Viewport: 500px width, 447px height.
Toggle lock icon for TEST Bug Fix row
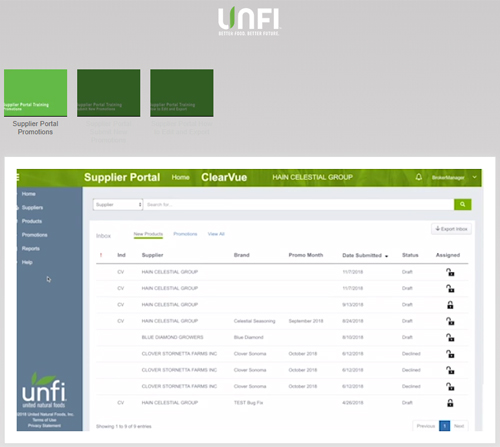click(450, 403)
